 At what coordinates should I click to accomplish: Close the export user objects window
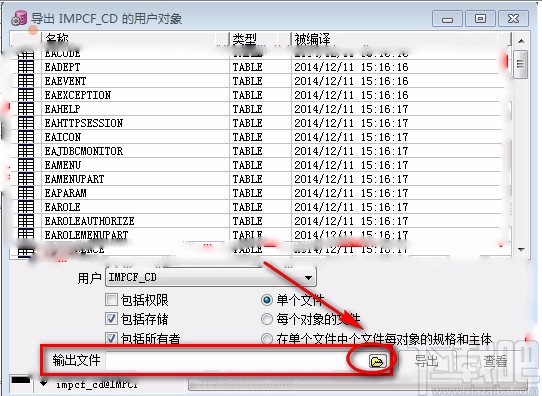pos(513,18)
